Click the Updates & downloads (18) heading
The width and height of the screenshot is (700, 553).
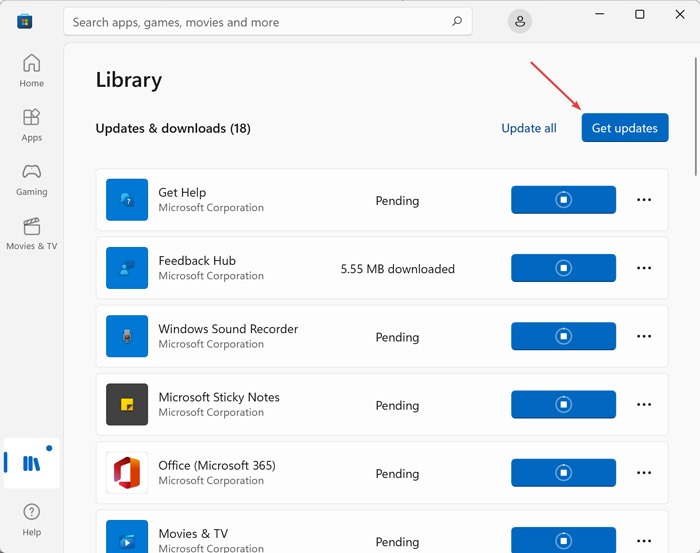point(173,129)
